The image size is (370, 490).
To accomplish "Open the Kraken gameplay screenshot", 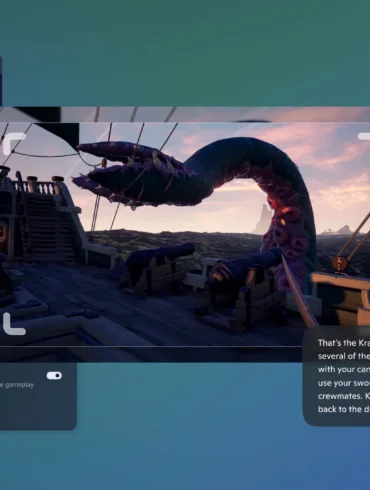I will (x=185, y=234).
